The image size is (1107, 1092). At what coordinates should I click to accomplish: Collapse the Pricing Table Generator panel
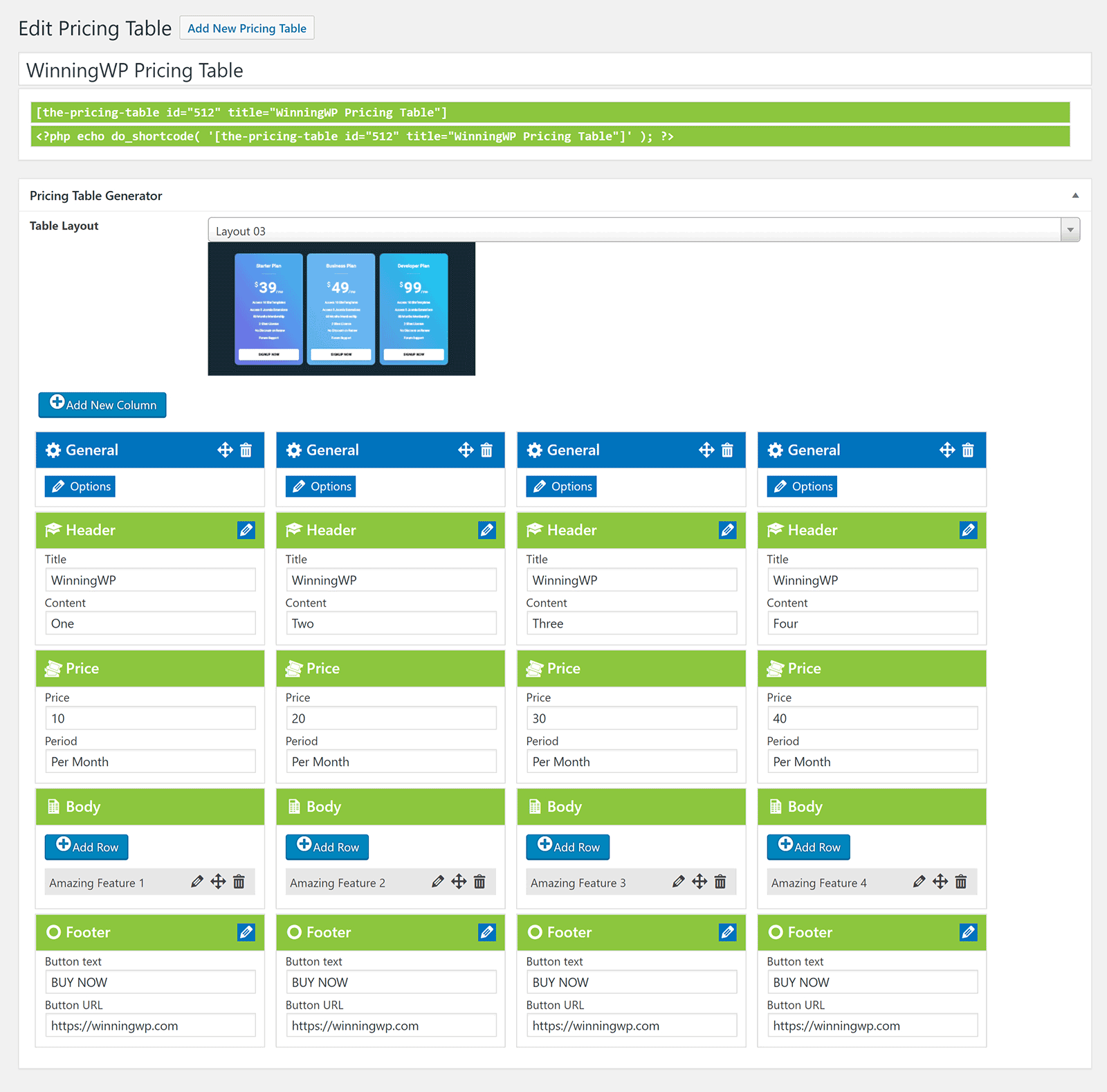[1075, 196]
